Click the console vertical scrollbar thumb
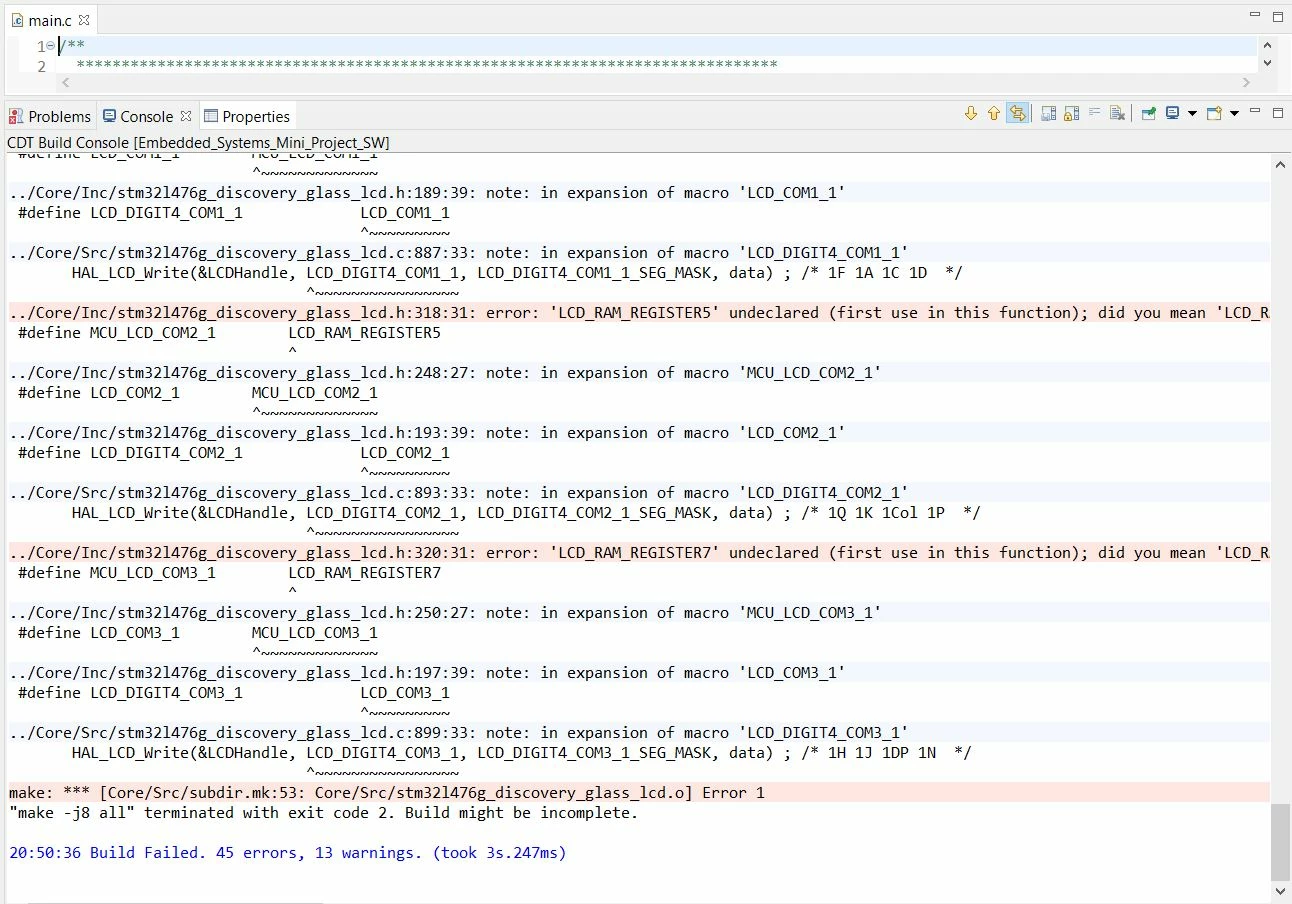The height and width of the screenshot is (904, 1292). click(1279, 840)
